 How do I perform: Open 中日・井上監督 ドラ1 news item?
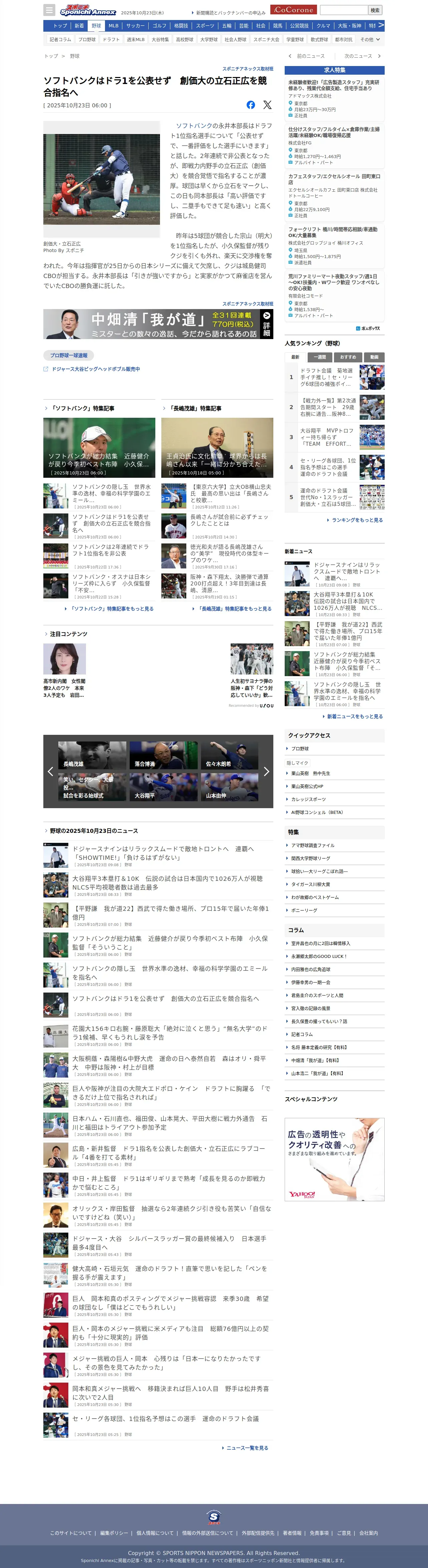click(158, 1185)
